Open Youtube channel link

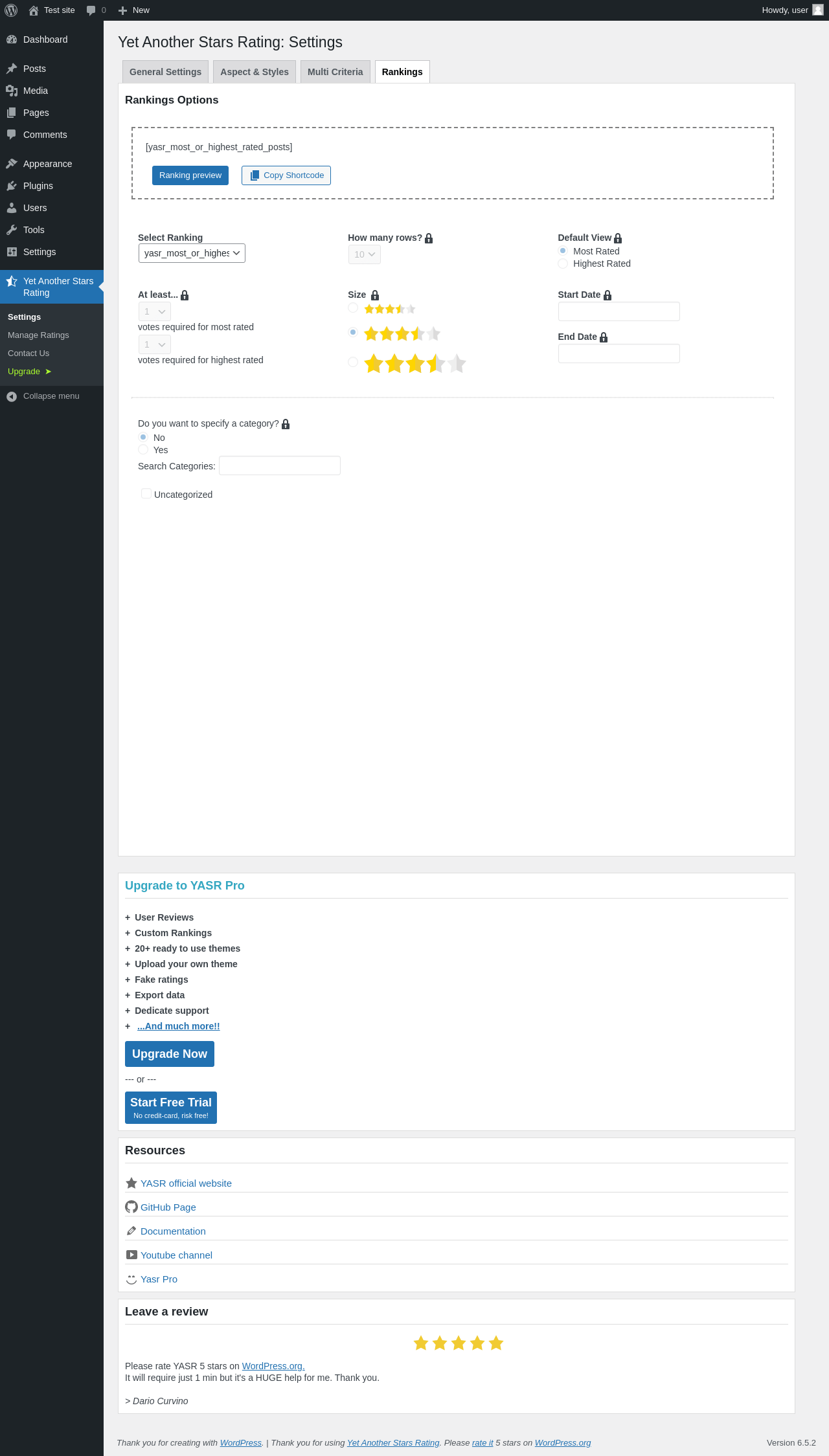(176, 1255)
